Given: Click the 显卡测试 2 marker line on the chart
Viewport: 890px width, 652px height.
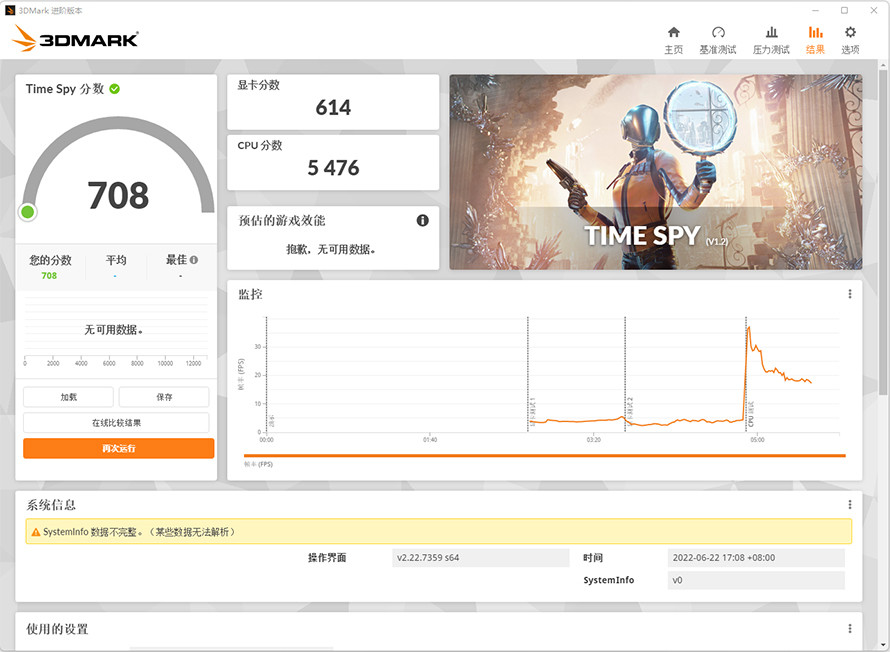Looking at the screenshot, I should pyautogui.click(x=625, y=374).
